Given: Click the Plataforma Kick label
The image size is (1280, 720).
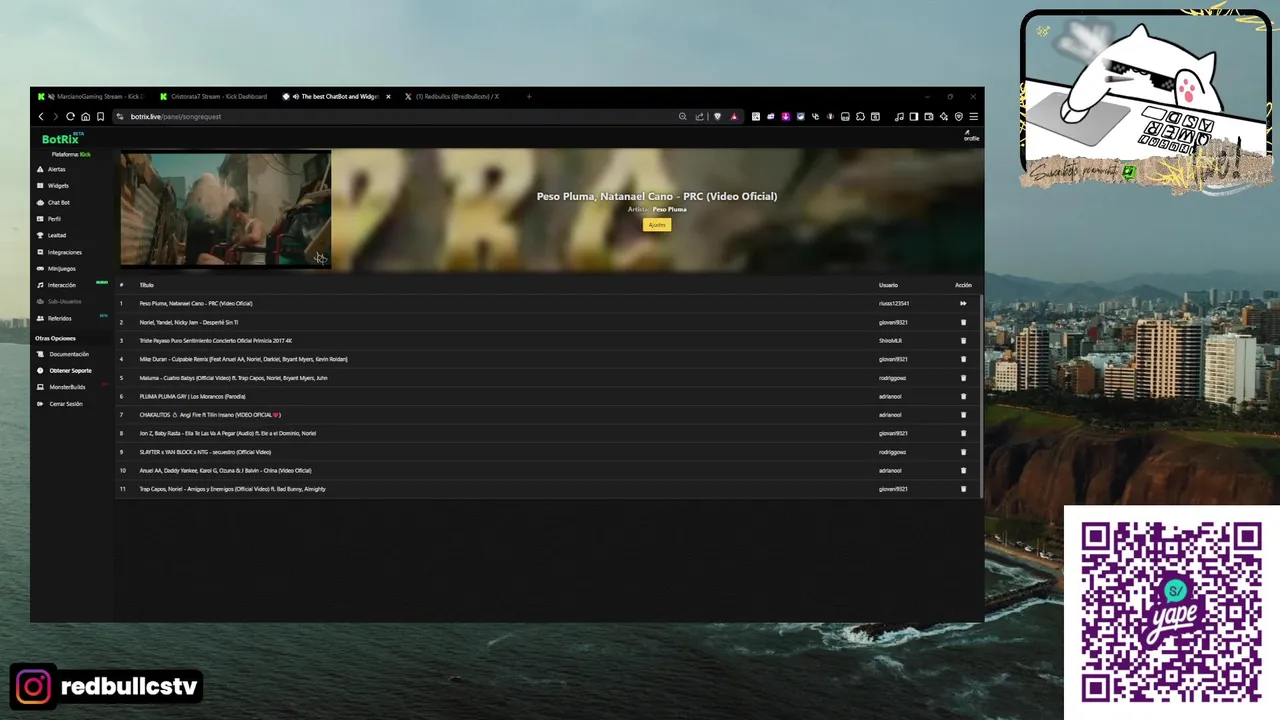Looking at the screenshot, I should [x=71, y=154].
